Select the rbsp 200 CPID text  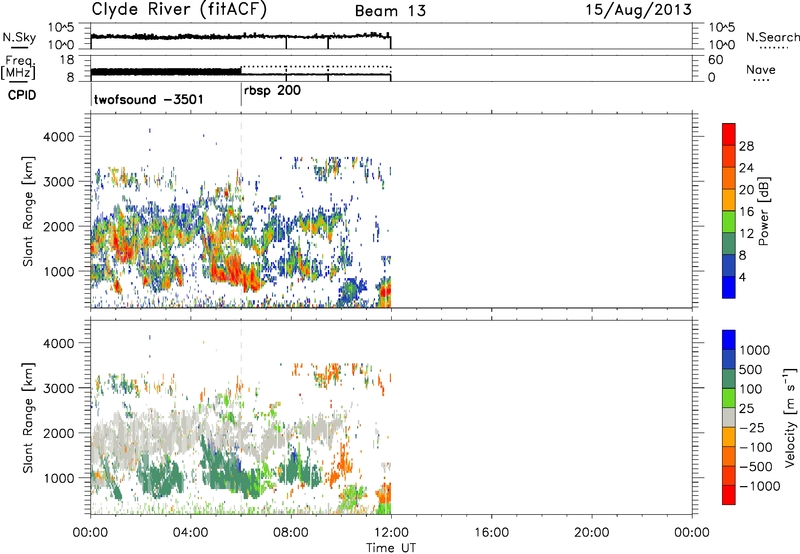(272, 91)
